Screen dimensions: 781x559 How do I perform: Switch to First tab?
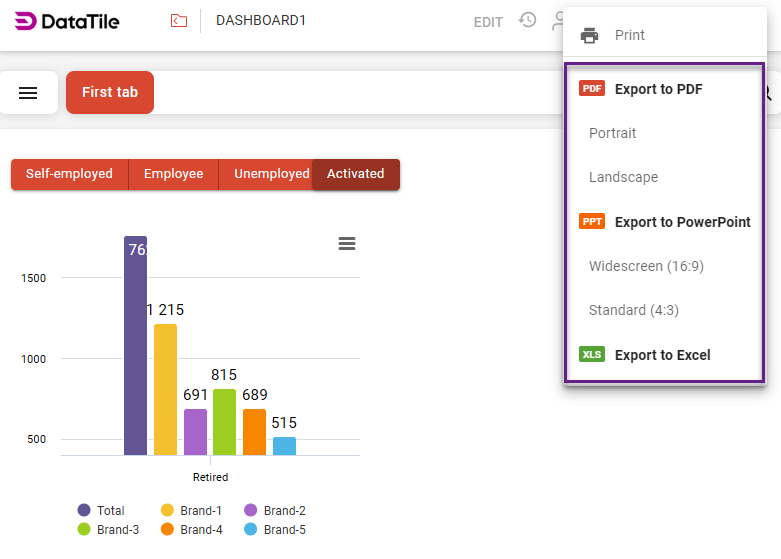[x=110, y=92]
